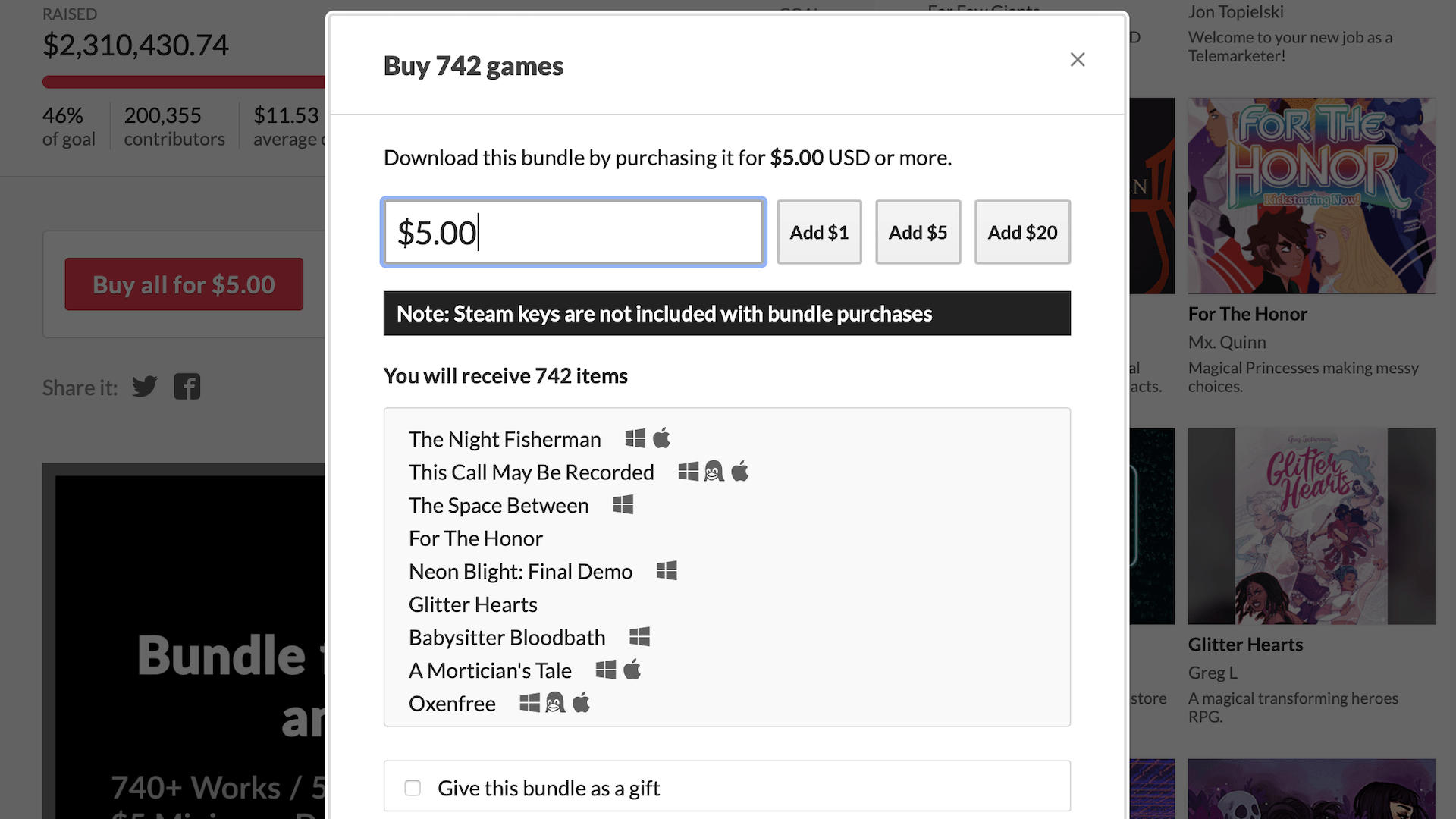
Task: Open For The Honor cover thumbnail
Action: point(1312,196)
